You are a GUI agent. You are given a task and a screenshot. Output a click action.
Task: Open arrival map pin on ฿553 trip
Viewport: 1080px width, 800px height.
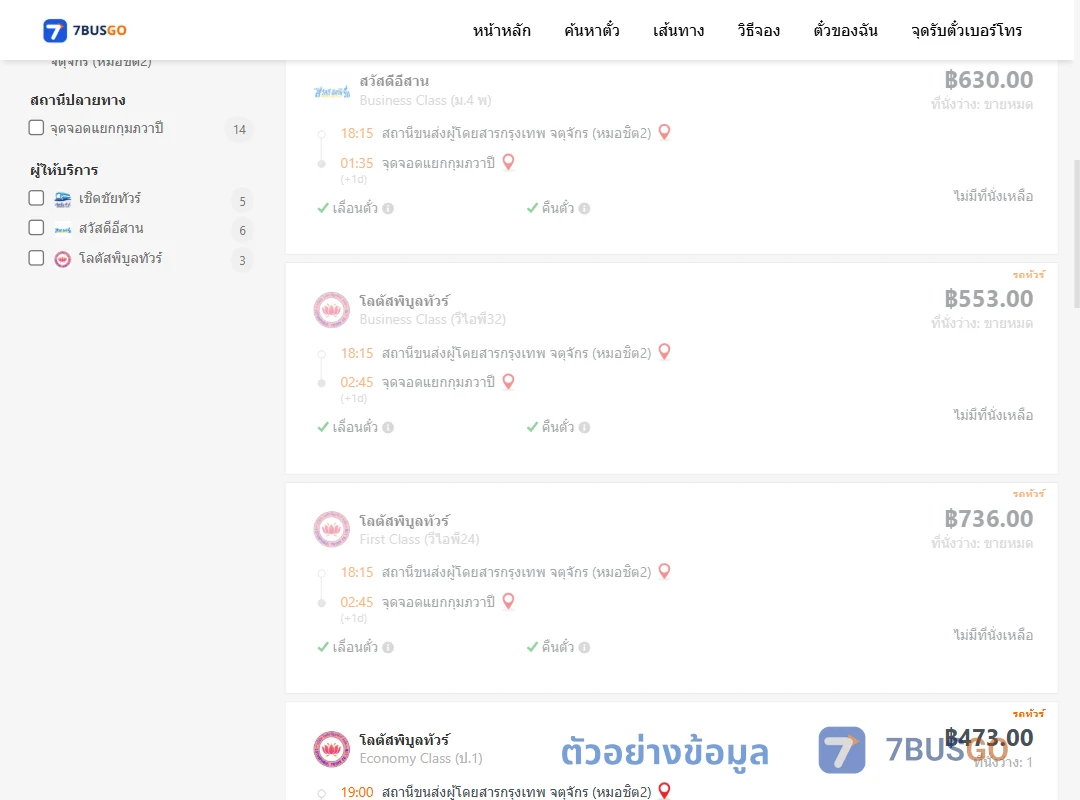[508, 381]
